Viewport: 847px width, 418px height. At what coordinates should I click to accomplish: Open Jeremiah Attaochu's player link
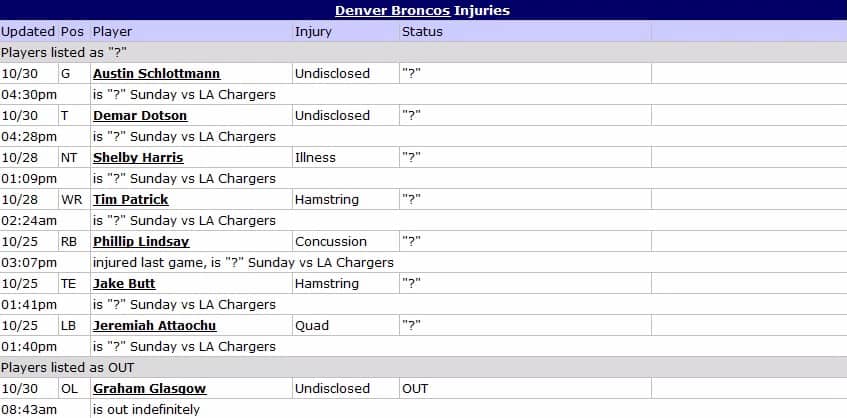(154, 325)
